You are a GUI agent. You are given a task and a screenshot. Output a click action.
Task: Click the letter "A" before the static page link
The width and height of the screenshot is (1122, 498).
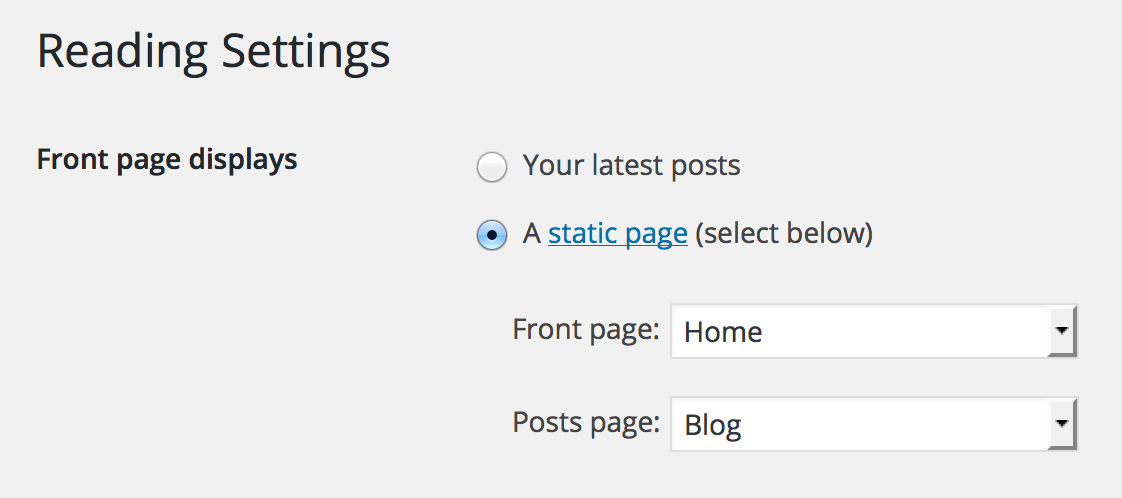coord(532,234)
